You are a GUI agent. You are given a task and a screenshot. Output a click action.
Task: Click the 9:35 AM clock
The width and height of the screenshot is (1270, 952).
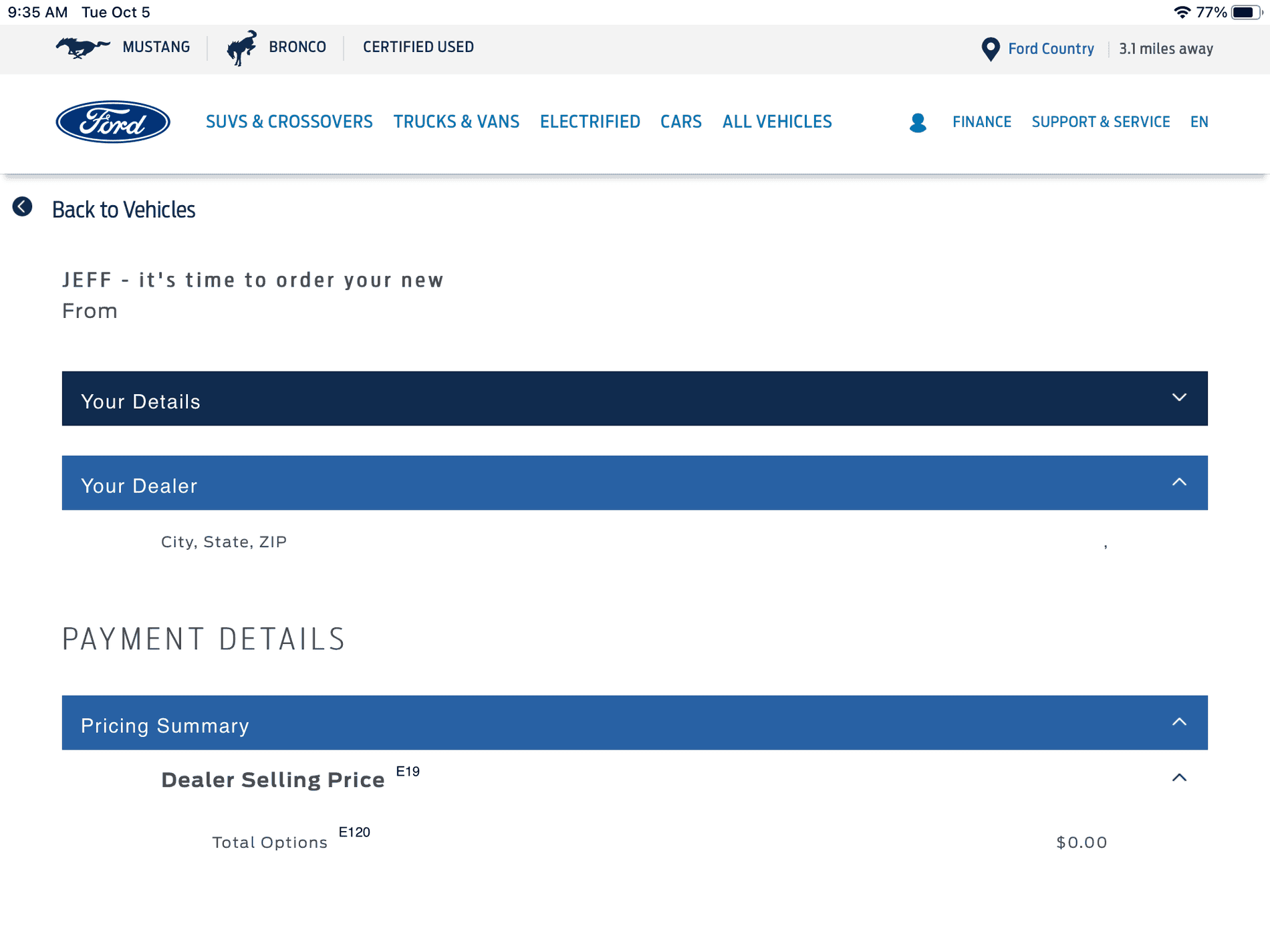(37, 12)
